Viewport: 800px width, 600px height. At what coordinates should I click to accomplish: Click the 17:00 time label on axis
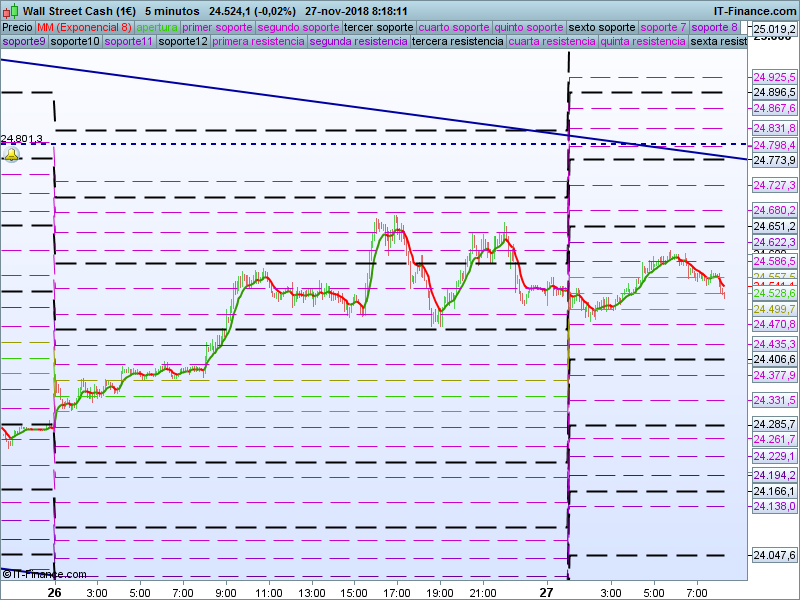[398, 592]
